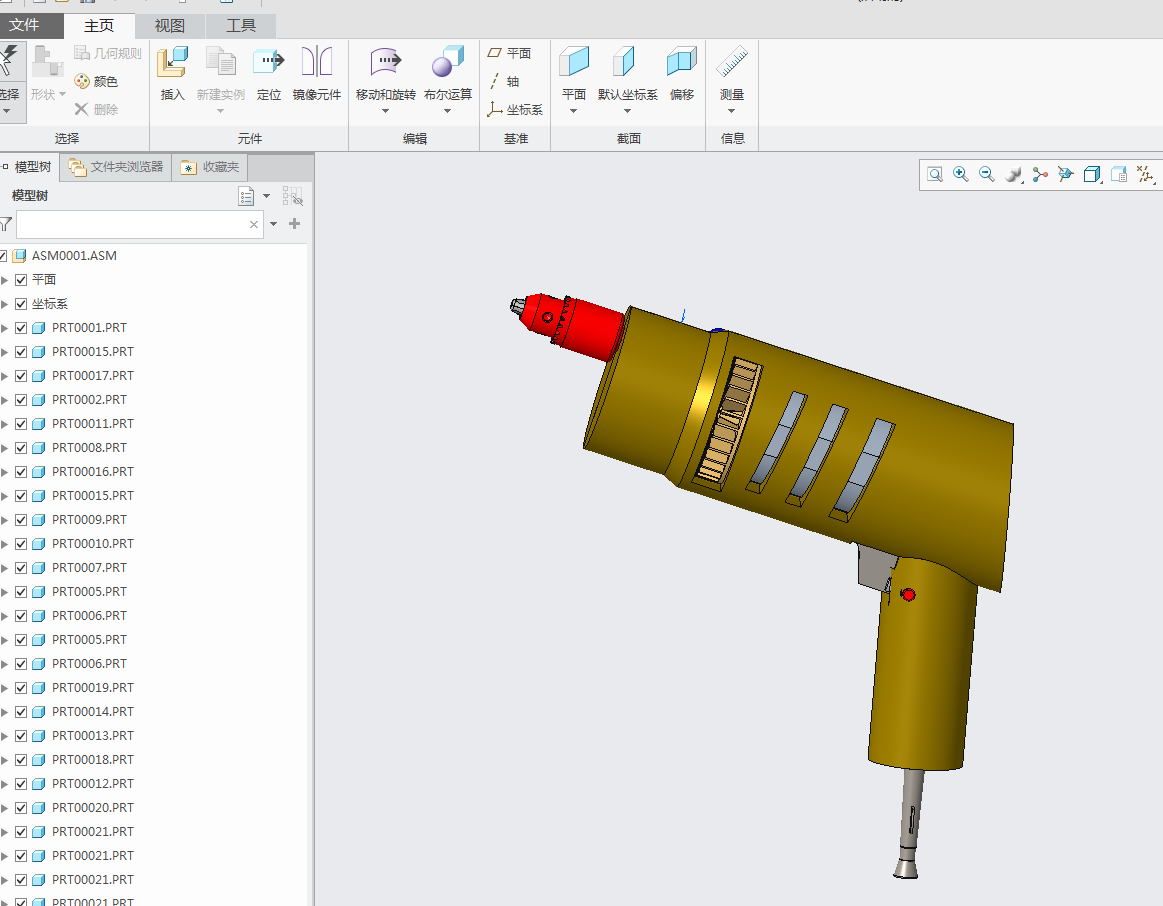
Task: Open the 颜色 (Color) palette
Action: 96,82
